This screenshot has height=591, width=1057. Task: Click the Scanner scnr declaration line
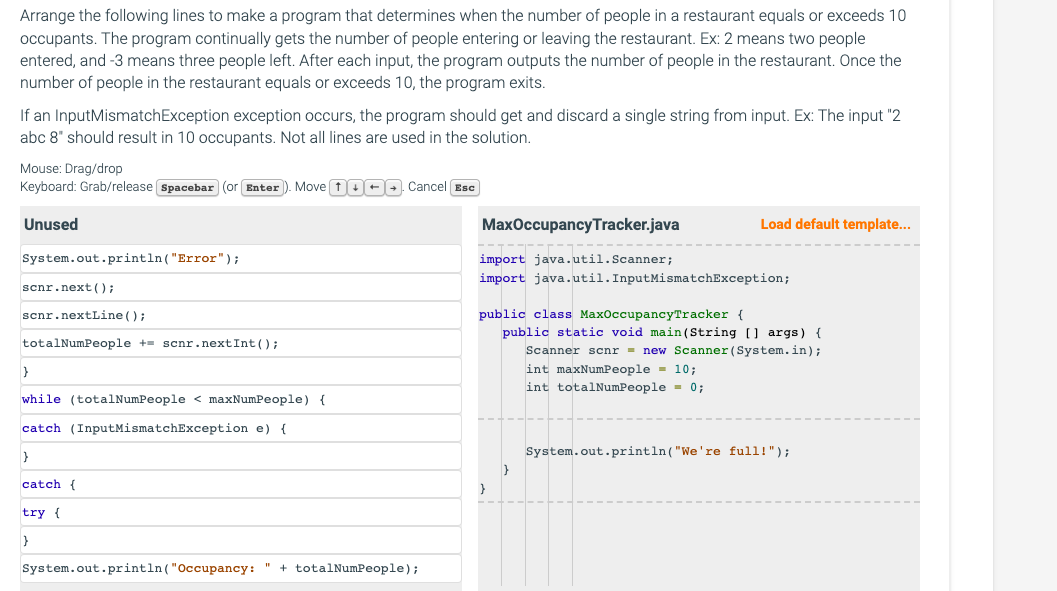[x=673, y=350]
